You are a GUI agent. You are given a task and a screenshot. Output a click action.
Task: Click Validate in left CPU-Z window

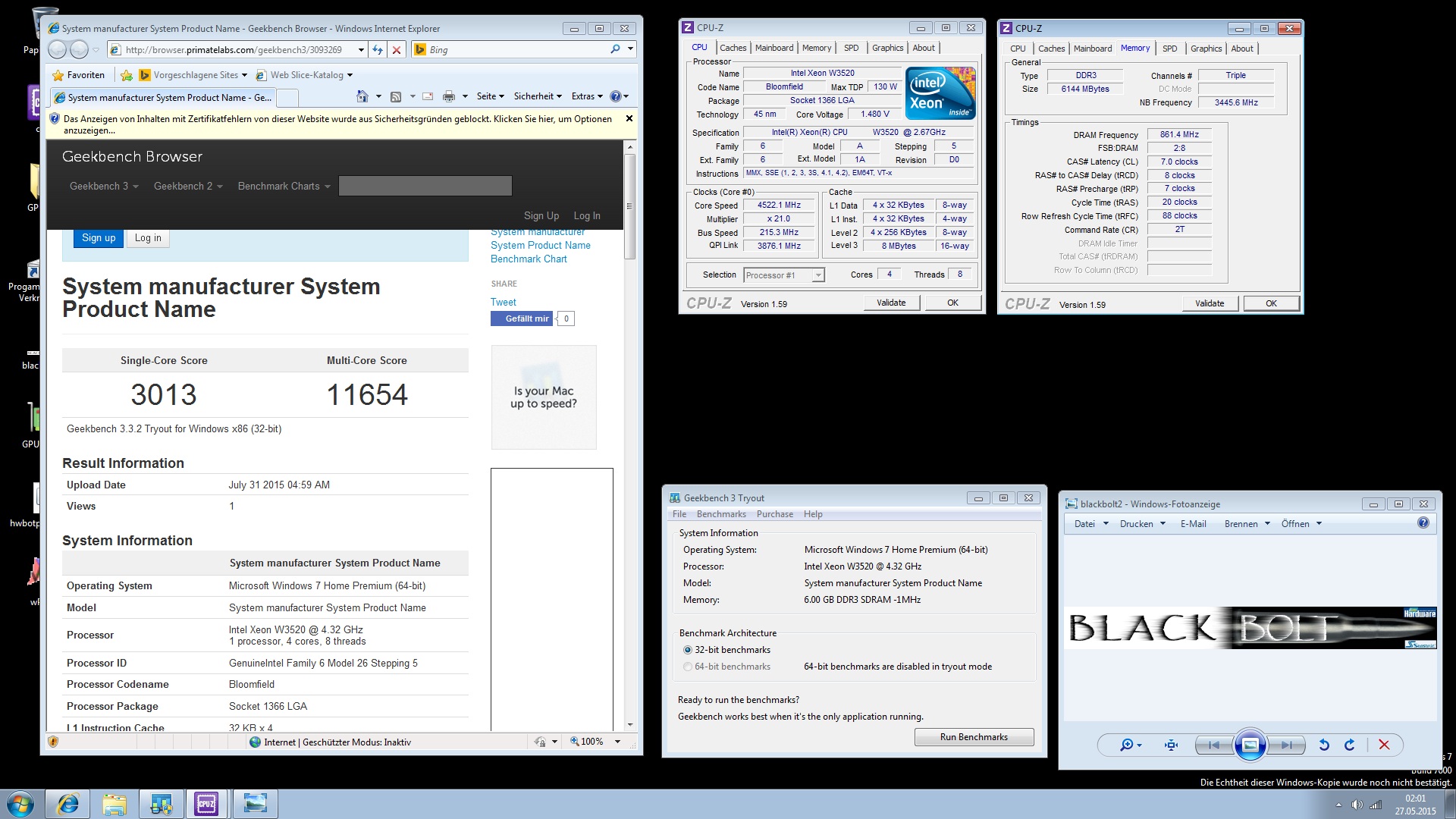point(892,303)
